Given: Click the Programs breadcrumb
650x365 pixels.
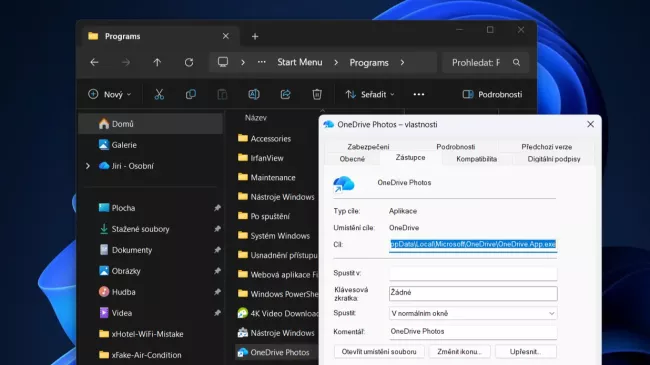Looking at the screenshot, I should click(x=369, y=63).
